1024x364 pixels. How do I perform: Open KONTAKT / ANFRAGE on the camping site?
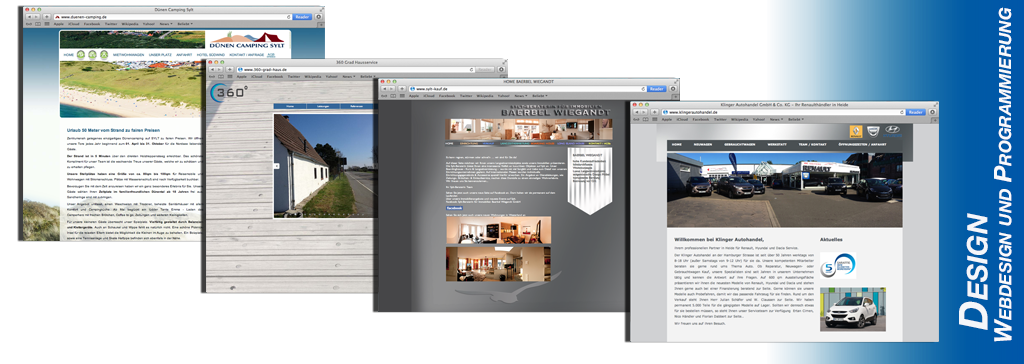(x=247, y=55)
